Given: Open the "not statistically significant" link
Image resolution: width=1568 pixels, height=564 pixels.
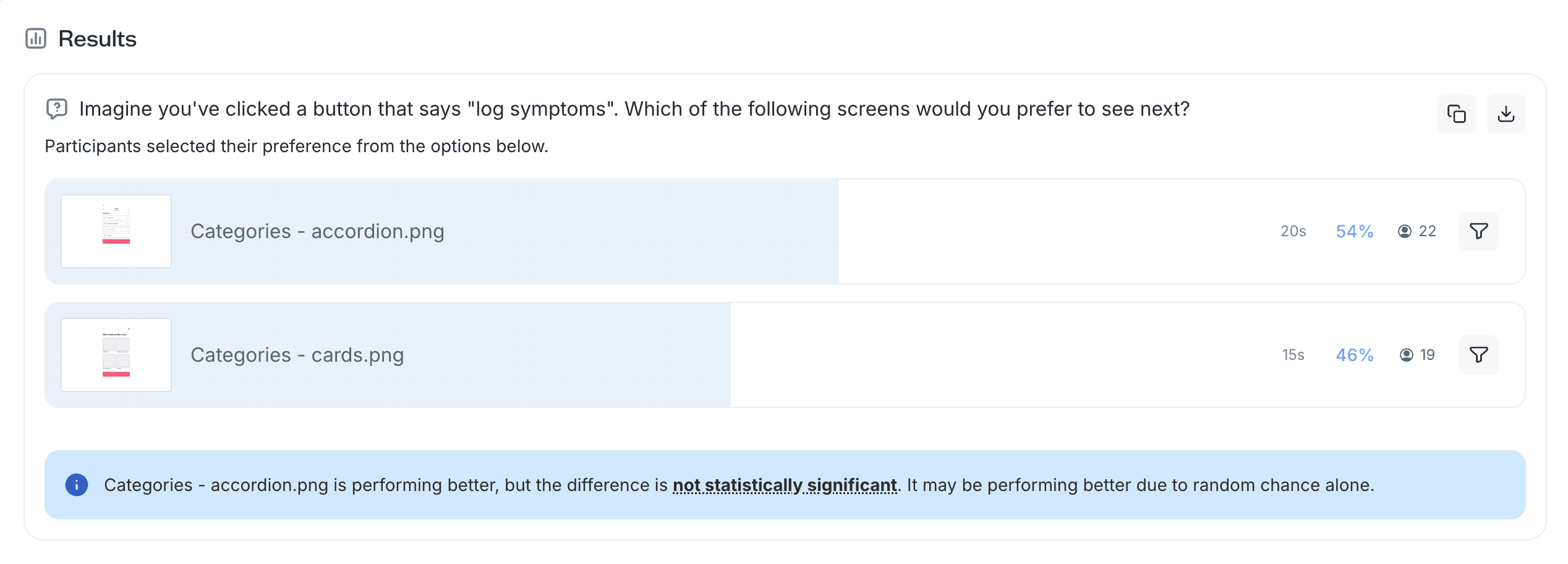Looking at the screenshot, I should 784,485.
